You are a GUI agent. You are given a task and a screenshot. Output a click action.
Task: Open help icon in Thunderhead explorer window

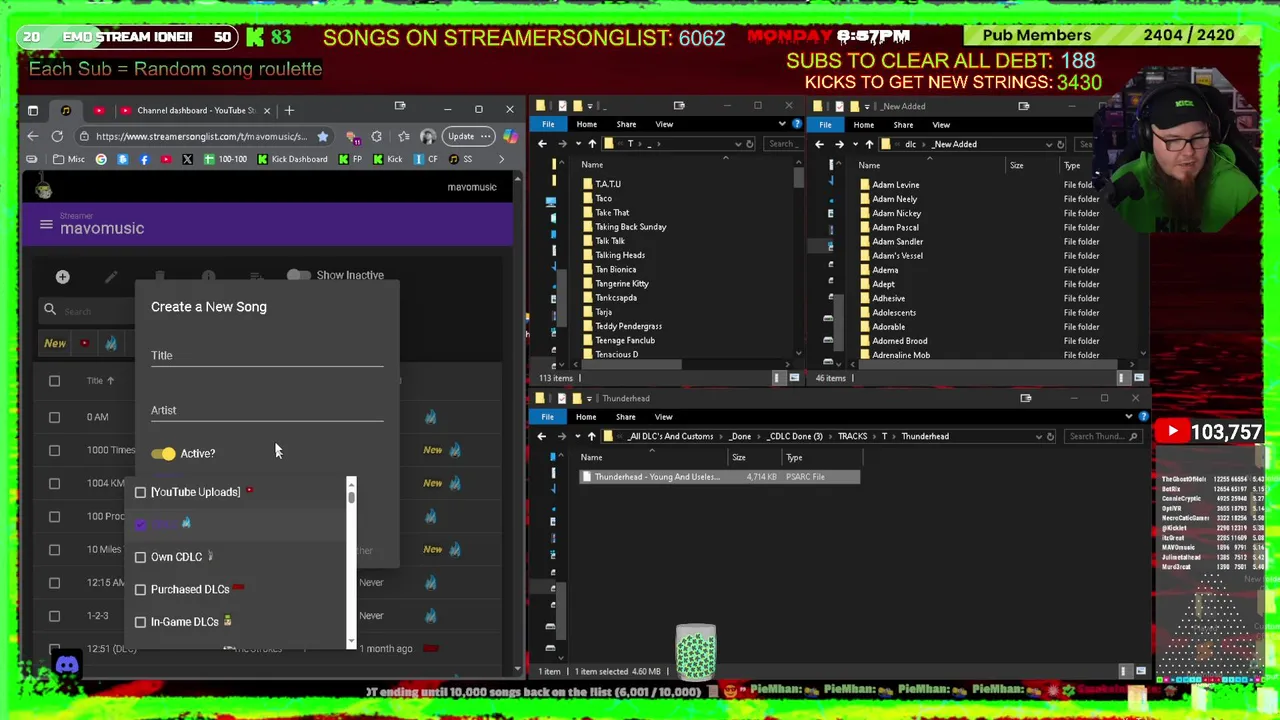1143,416
